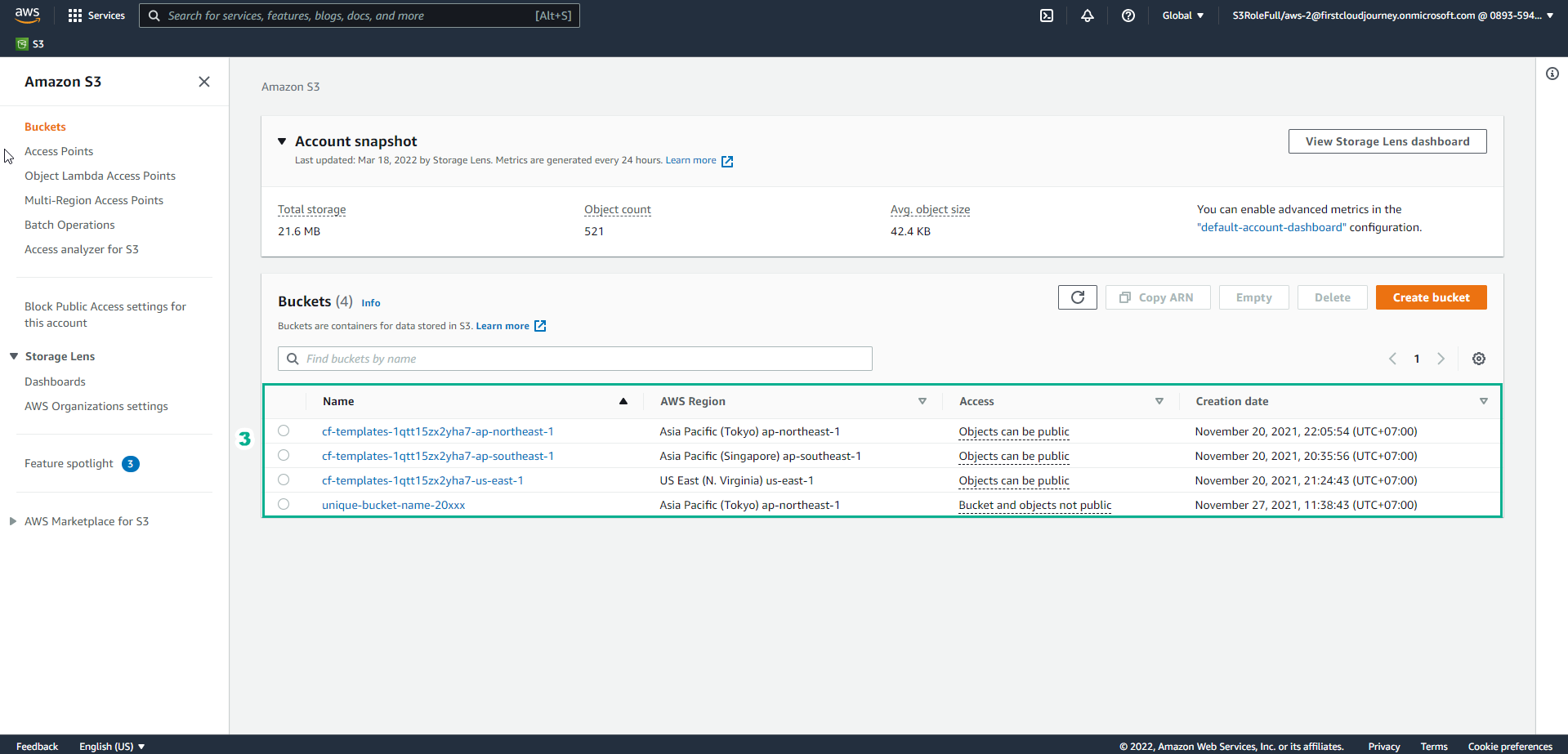1568x754 pixels.
Task: Open Cookie preferences in footer
Action: click(1510, 747)
